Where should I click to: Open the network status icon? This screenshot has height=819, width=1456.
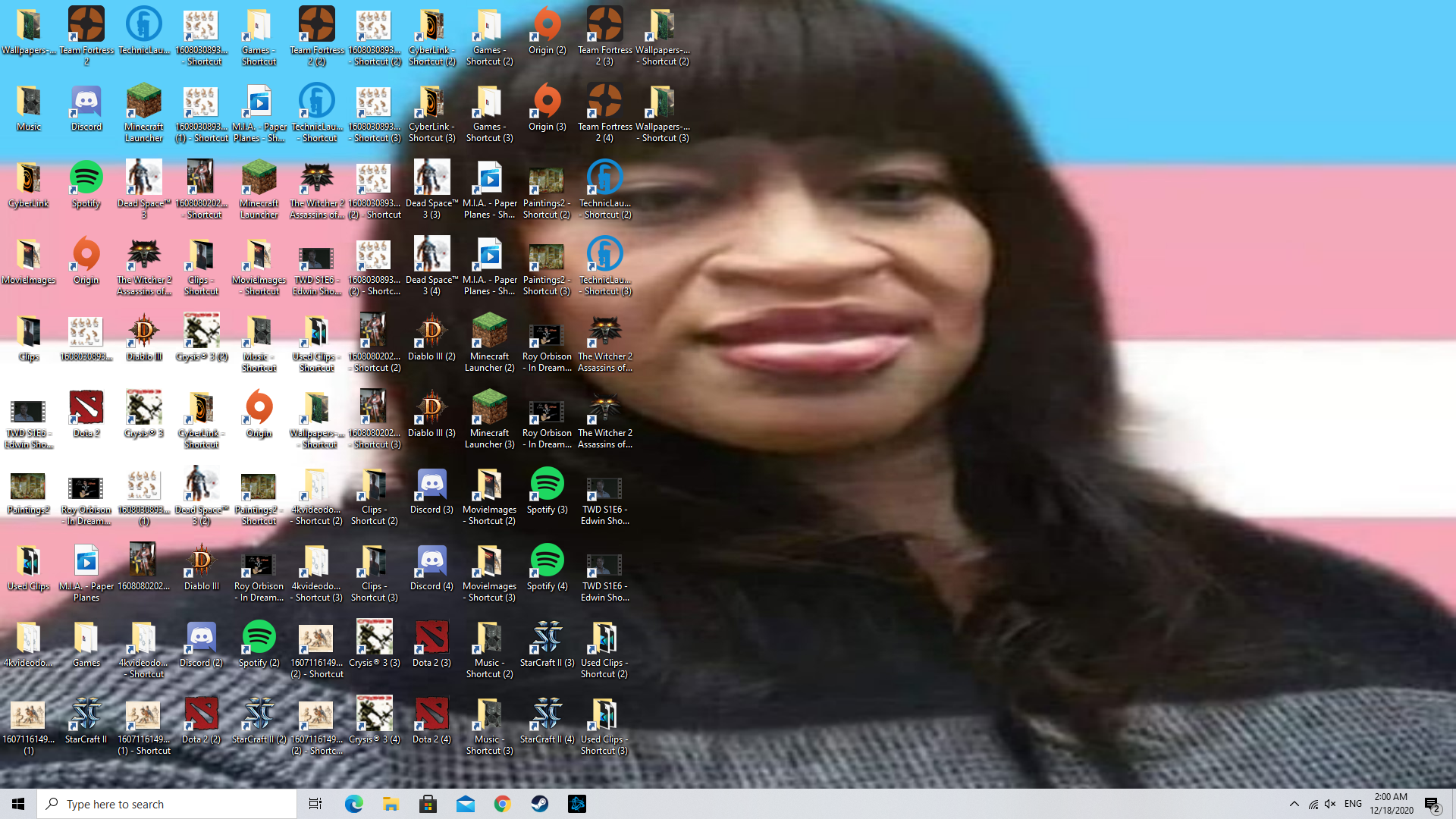click(1313, 804)
